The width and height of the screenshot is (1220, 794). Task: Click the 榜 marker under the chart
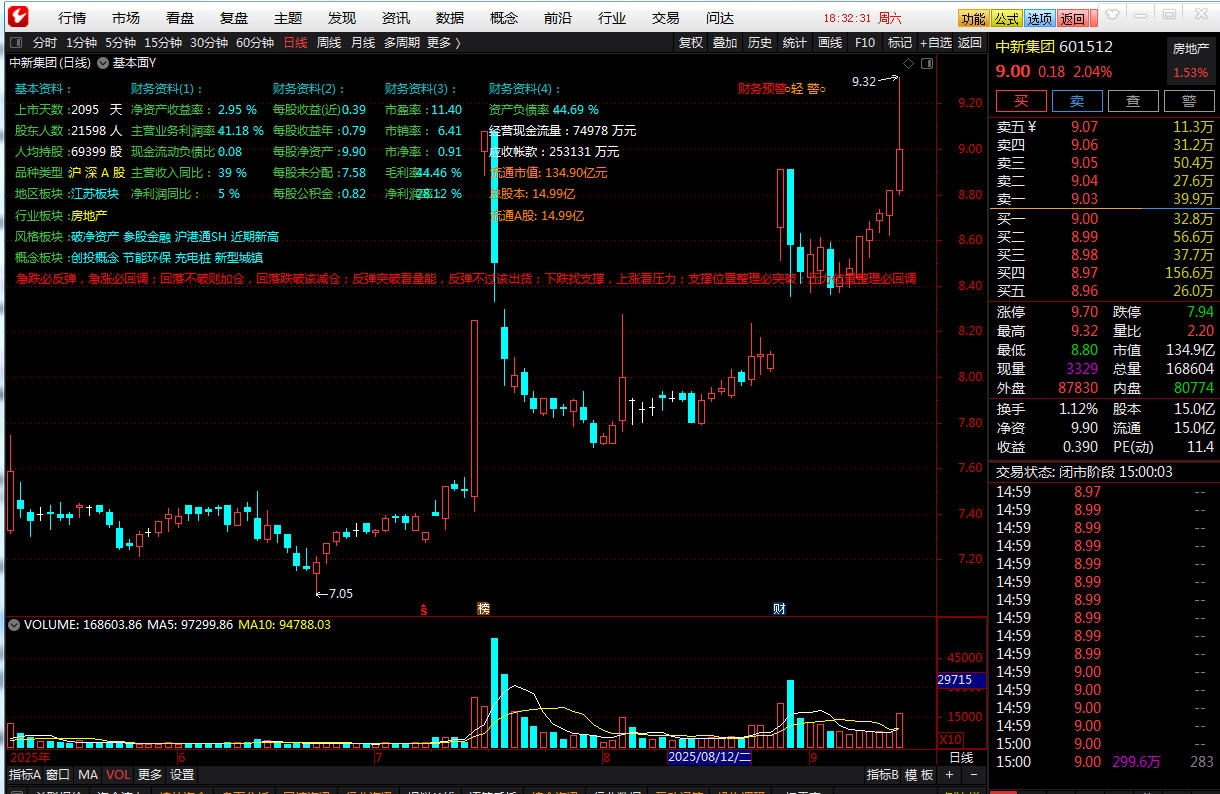(x=484, y=608)
